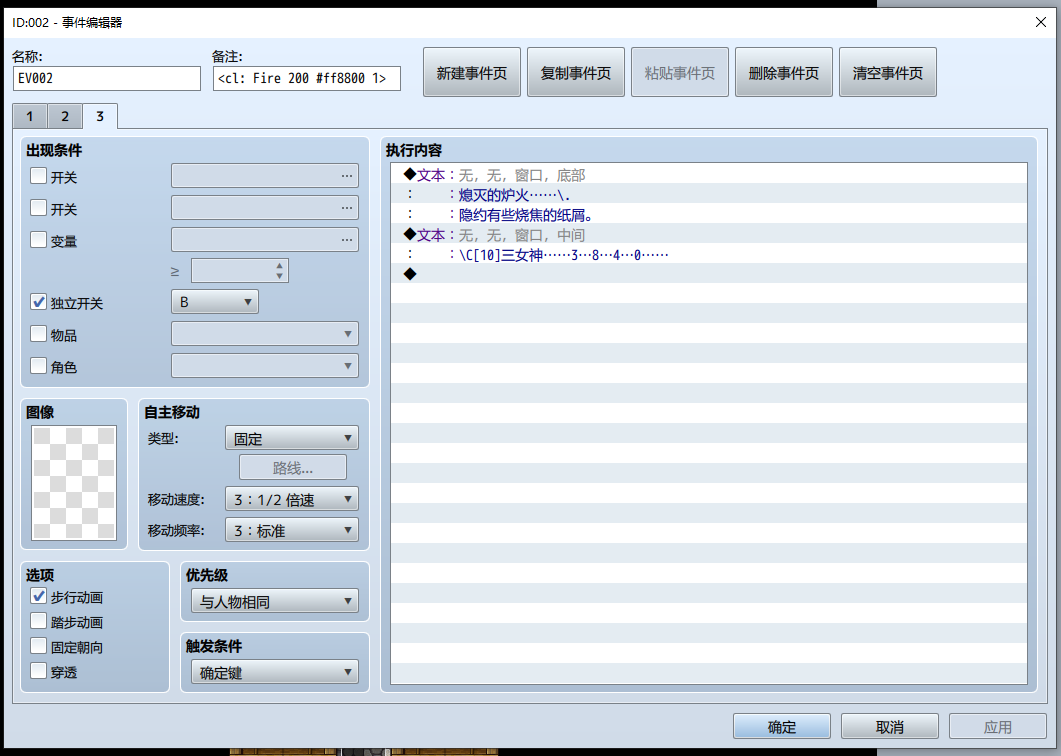Viewport: 1061px width, 756px height.
Task: Click the 名称 field containing EV002
Action: 107,78
